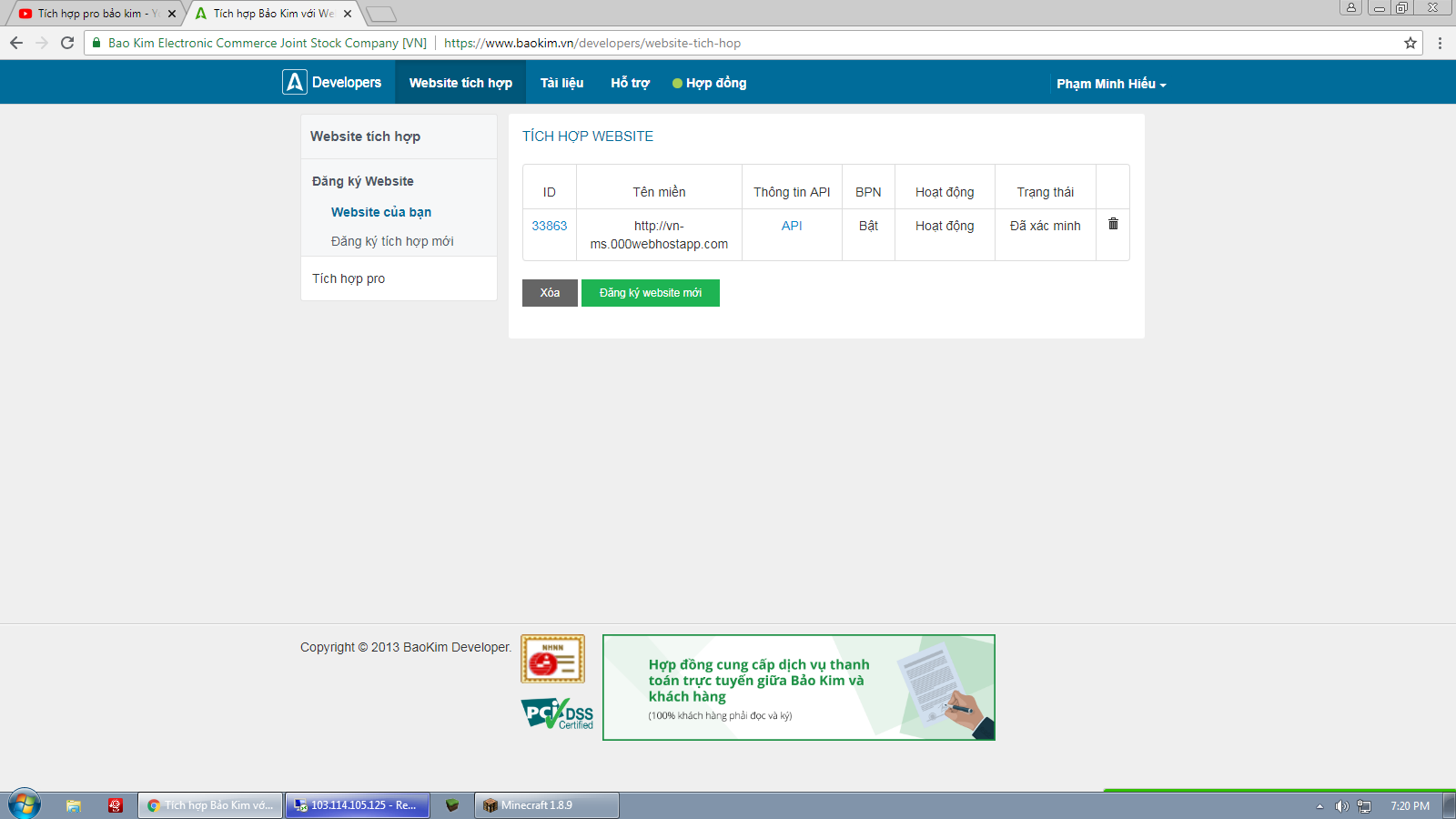The height and width of the screenshot is (819, 1456).
Task: Go back with the browser back arrow
Action: (x=16, y=43)
